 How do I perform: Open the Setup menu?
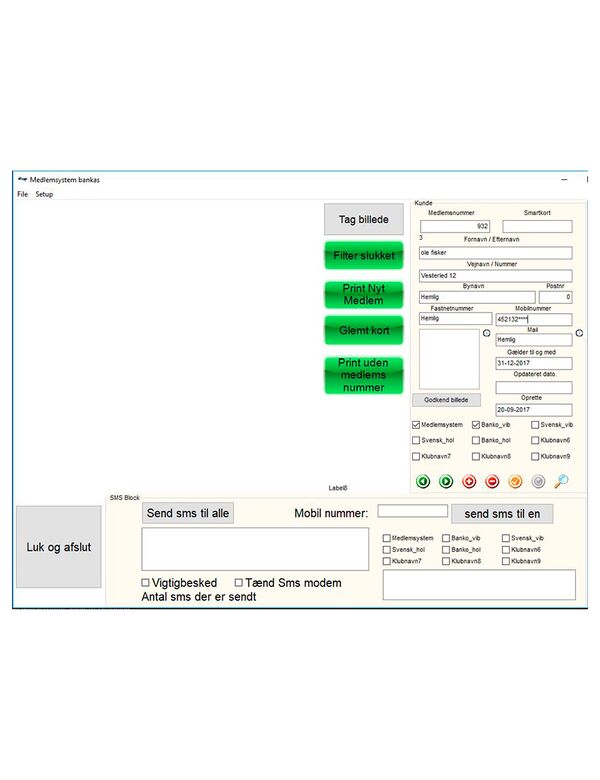click(x=44, y=194)
